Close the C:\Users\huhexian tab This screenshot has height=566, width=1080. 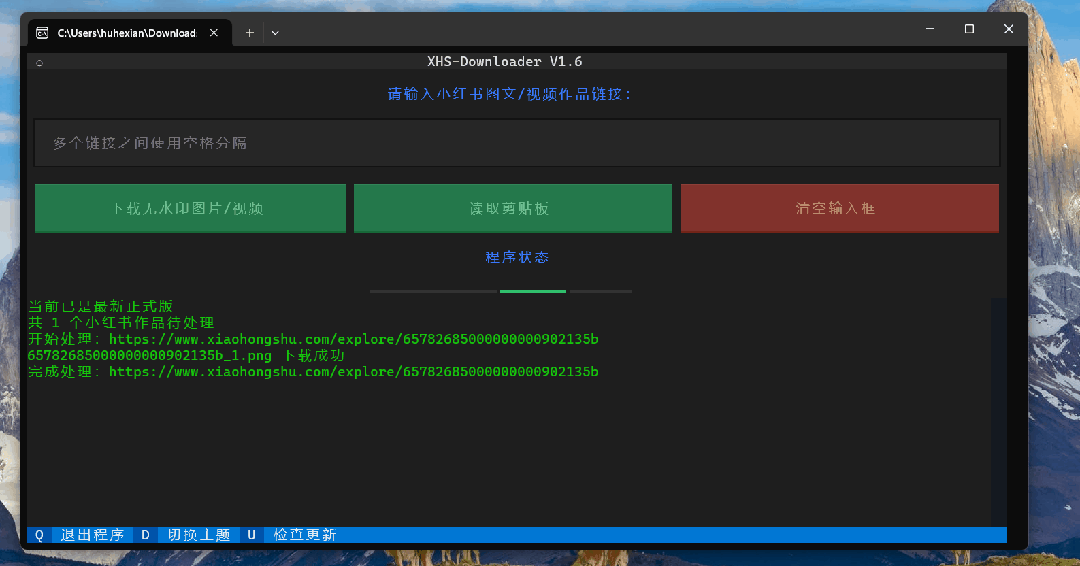[214, 32]
